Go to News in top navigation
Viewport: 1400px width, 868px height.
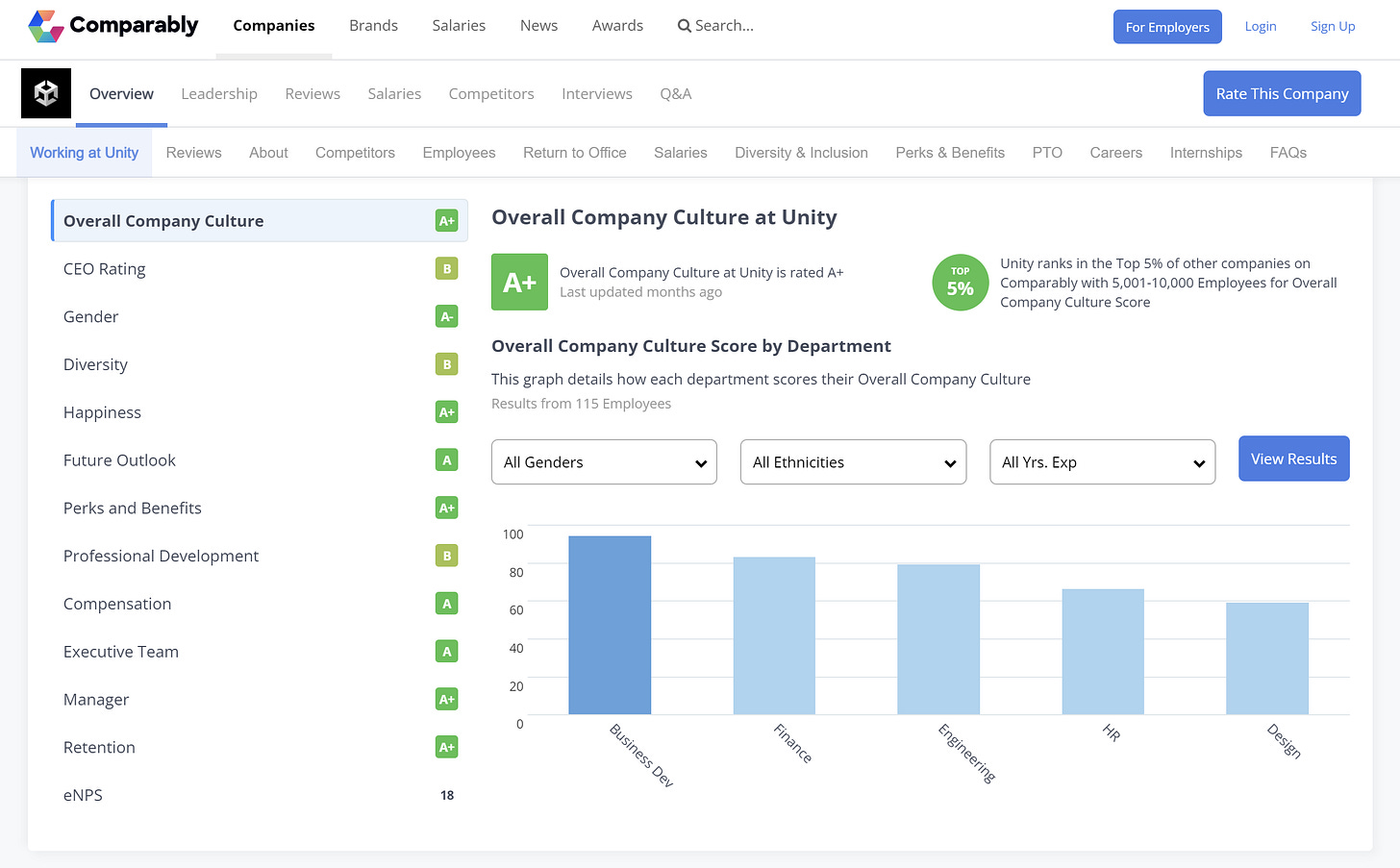pyautogui.click(x=538, y=26)
